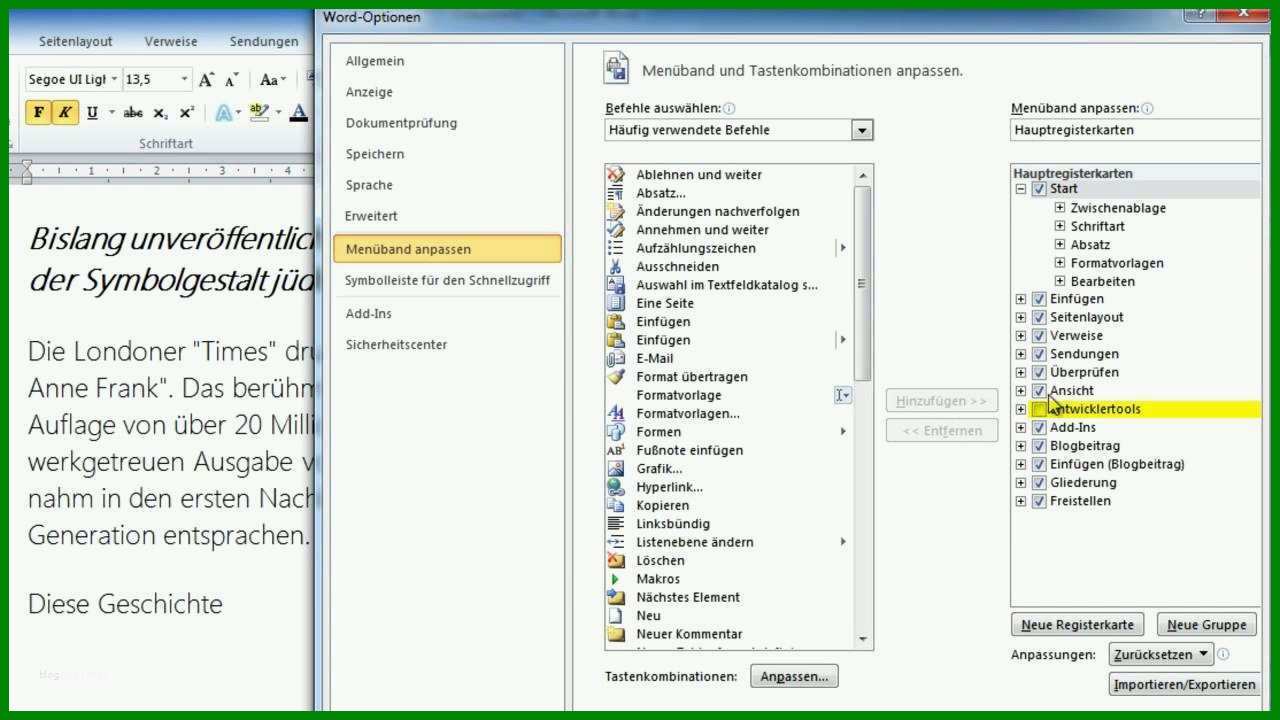Open the Befehle auswählen dropdown
Image resolution: width=1280 pixels, height=720 pixels.
862,130
